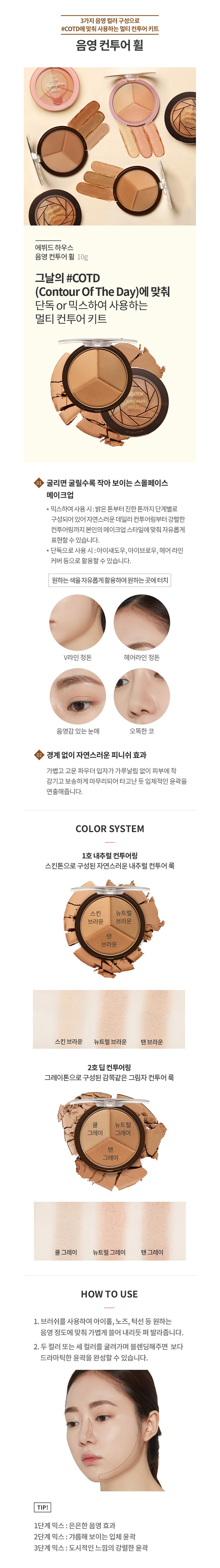Open the V라인 정돈 circular photo
Image resolution: width=220 pixels, height=1568 pixels.
(x=77, y=622)
